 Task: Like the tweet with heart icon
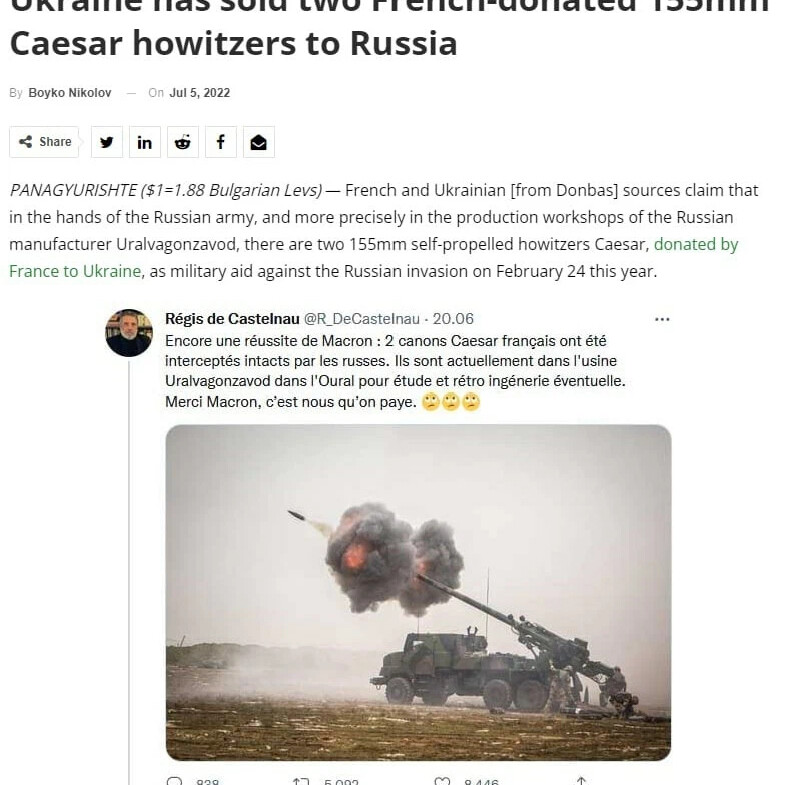click(442, 781)
